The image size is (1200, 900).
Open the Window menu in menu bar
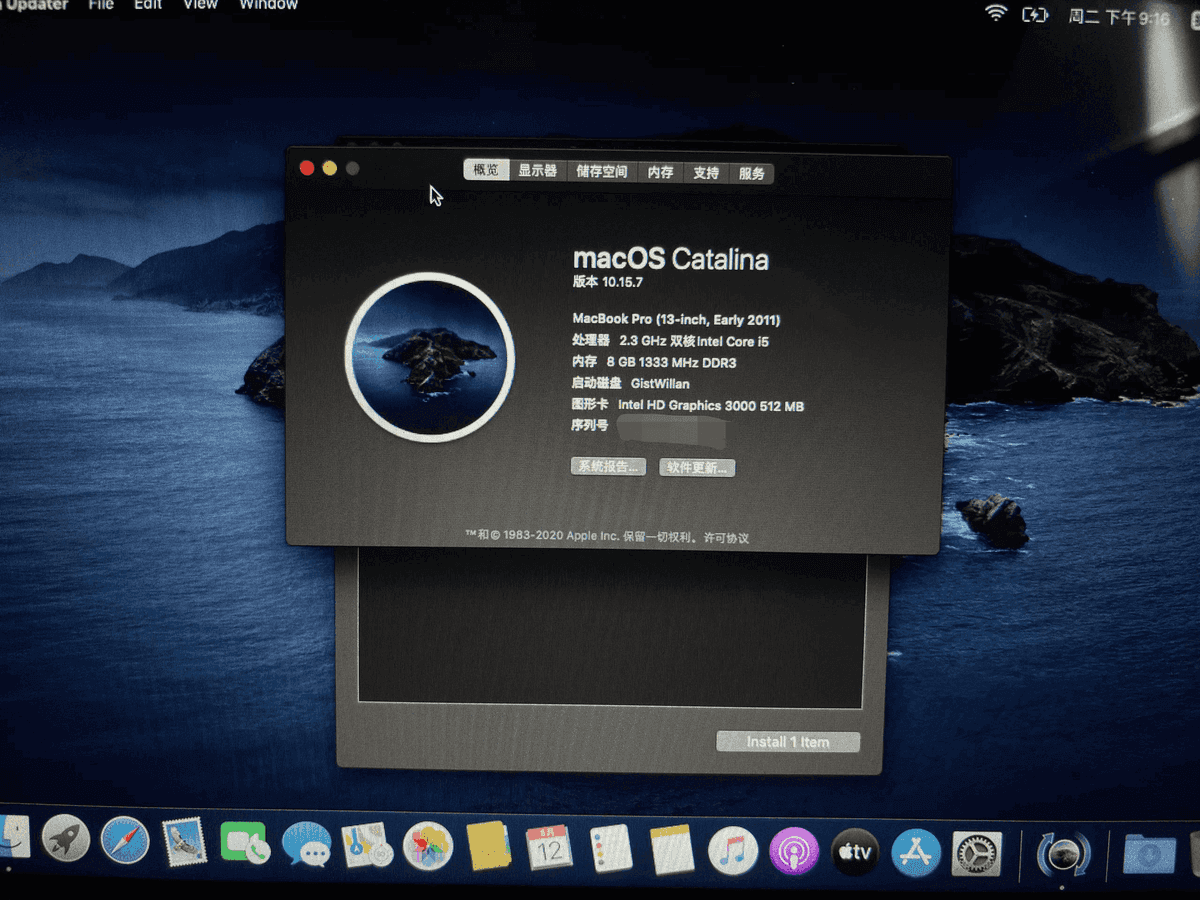[x=268, y=5]
